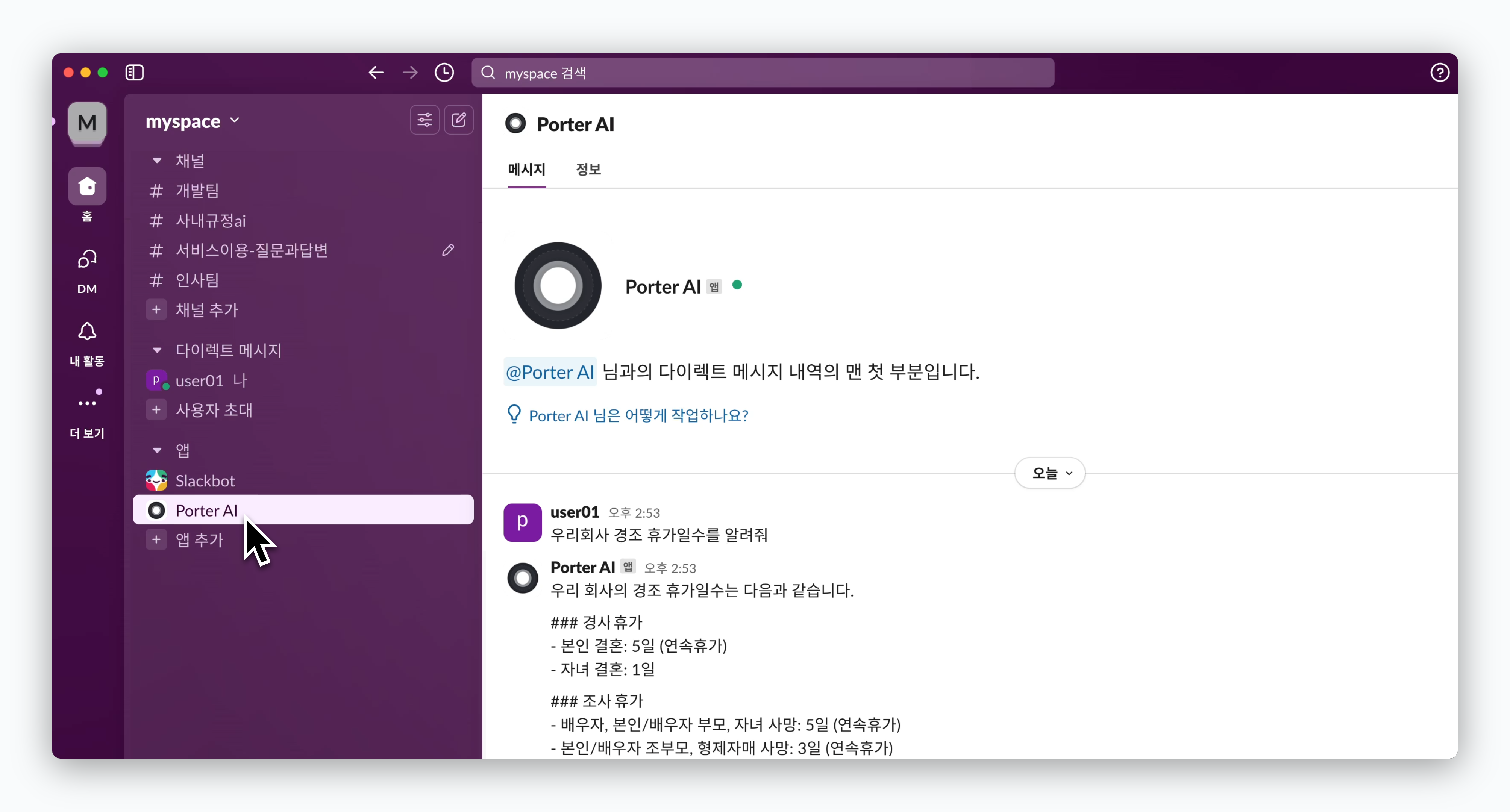1510x812 pixels.
Task: Go back with the left arrow
Action: [x=376, y=73]
